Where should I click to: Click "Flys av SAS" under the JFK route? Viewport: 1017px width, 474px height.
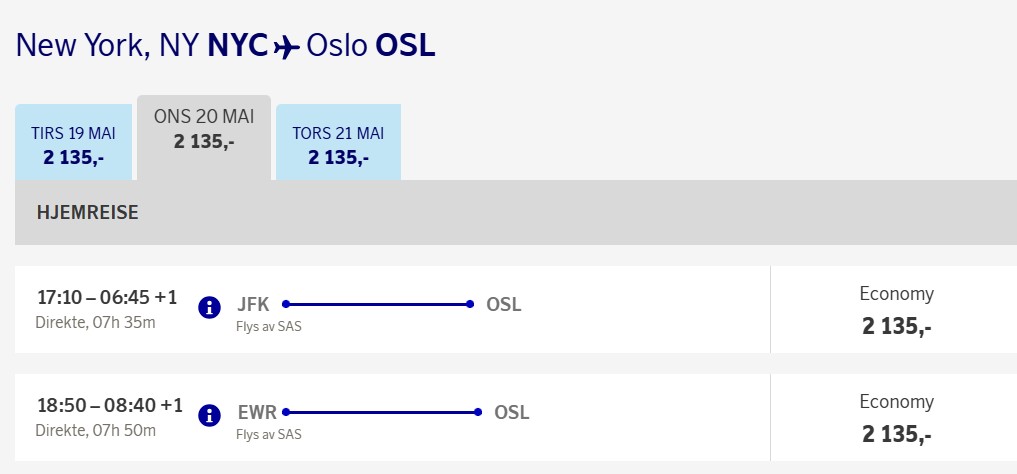[269, 326]
